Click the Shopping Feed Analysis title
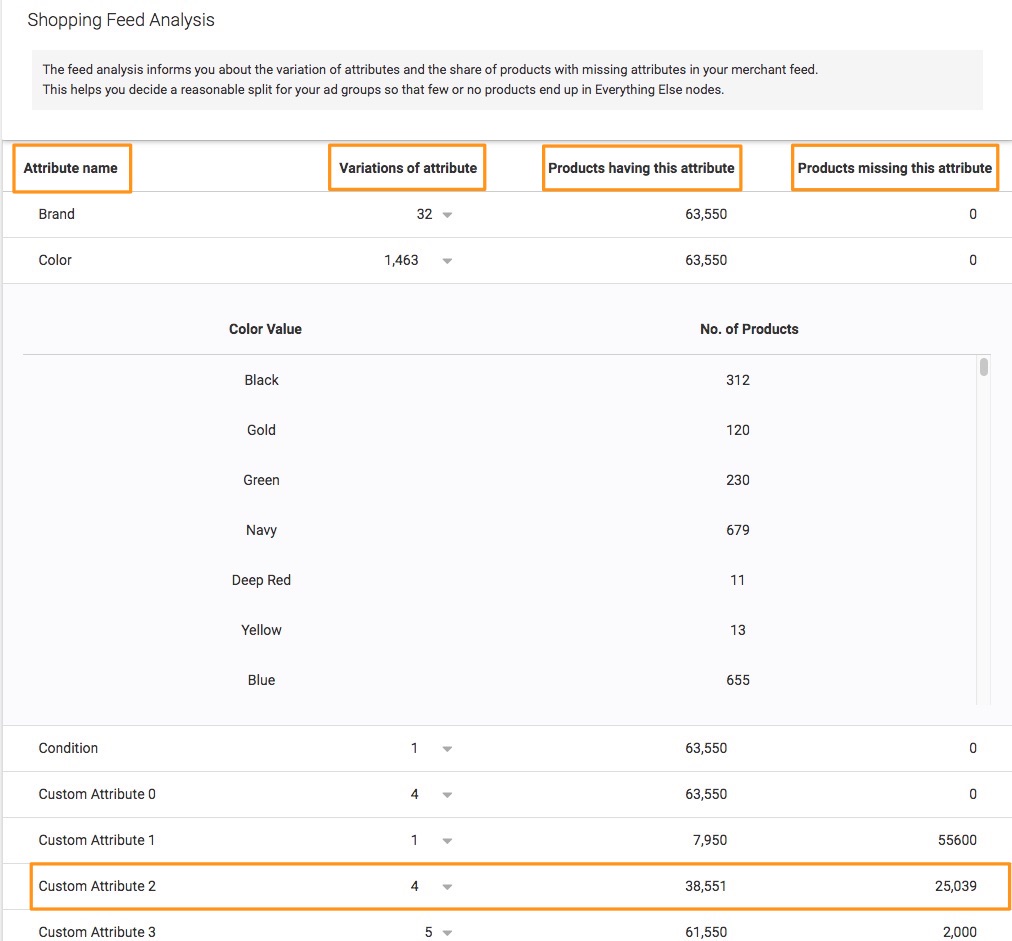 coord(121,20)
